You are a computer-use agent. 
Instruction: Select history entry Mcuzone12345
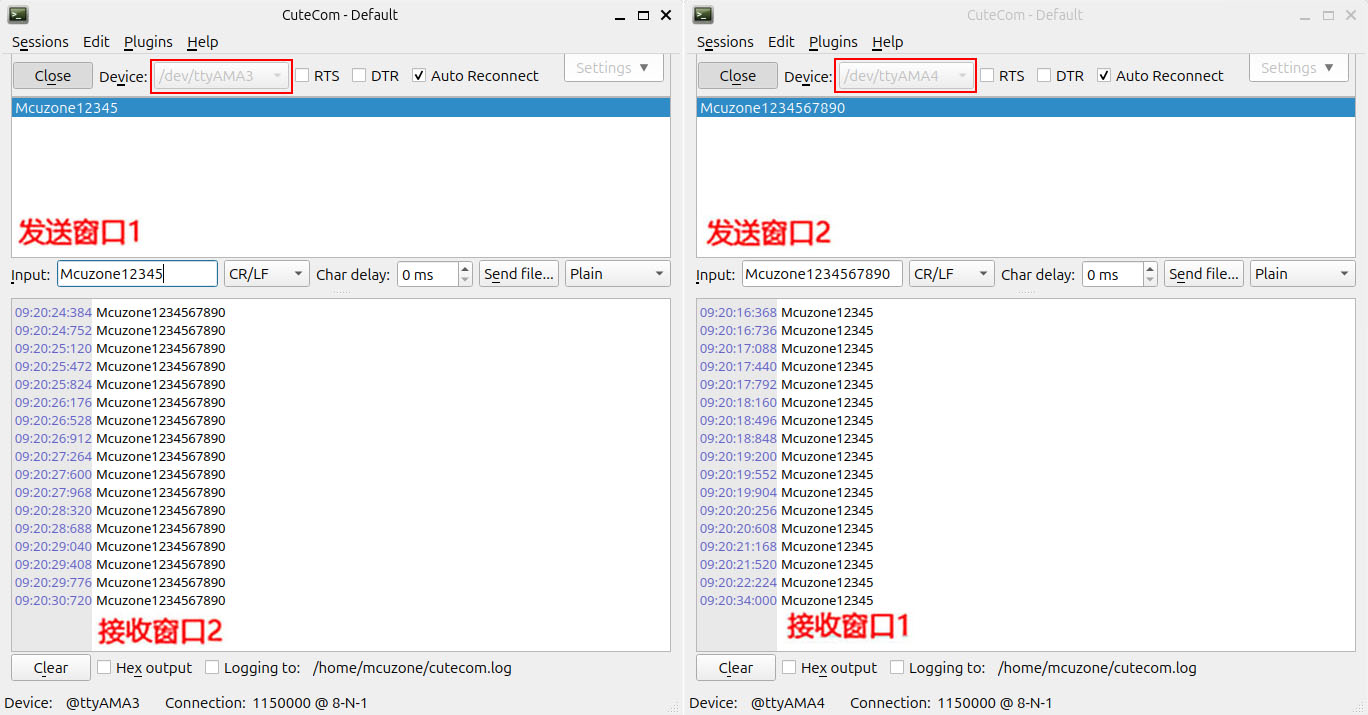point(341,108)
